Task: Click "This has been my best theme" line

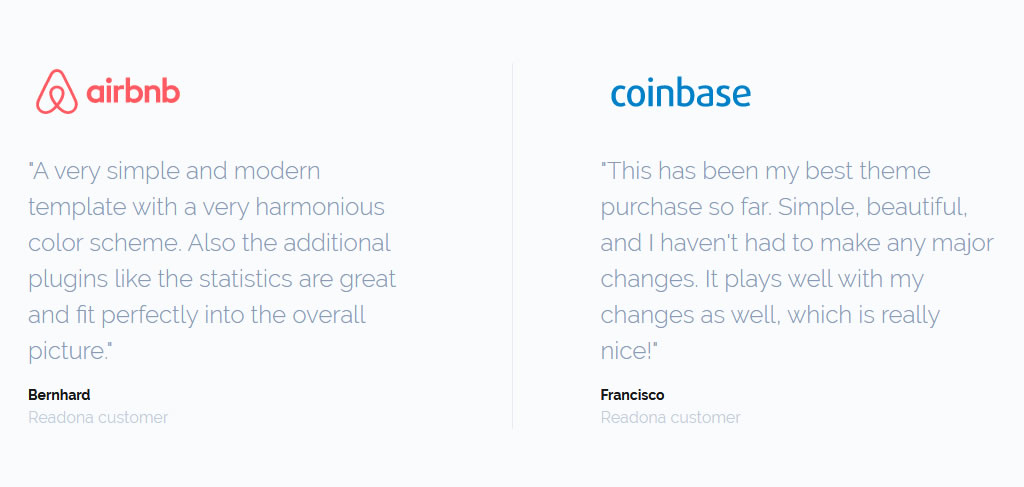Action: (766, 171)
